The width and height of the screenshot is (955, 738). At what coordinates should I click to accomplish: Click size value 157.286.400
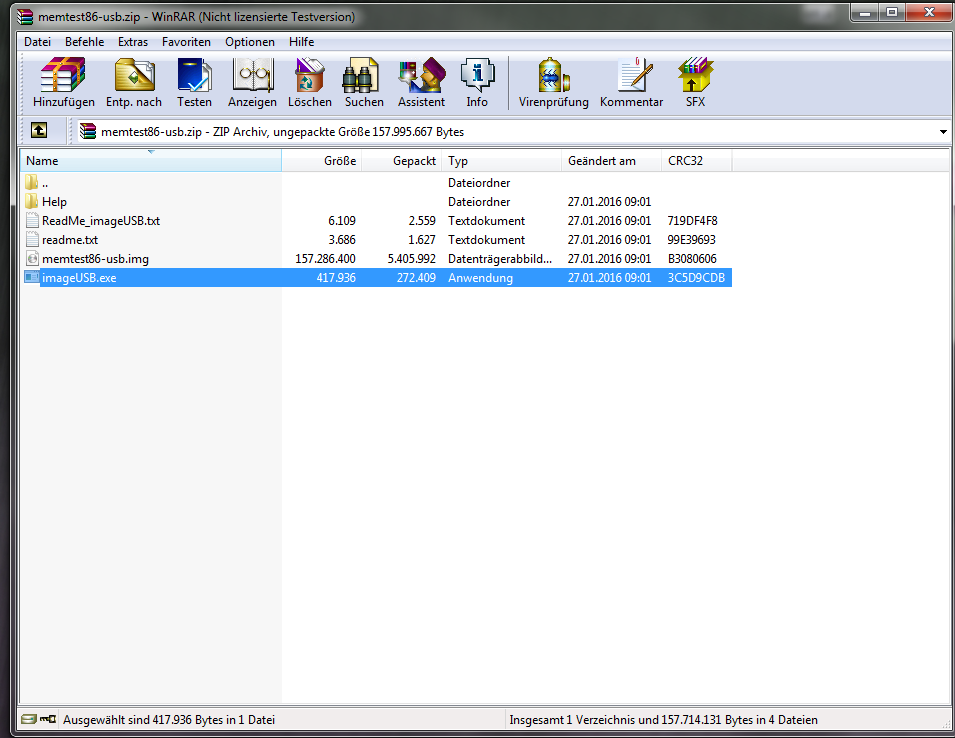[325, 259]
